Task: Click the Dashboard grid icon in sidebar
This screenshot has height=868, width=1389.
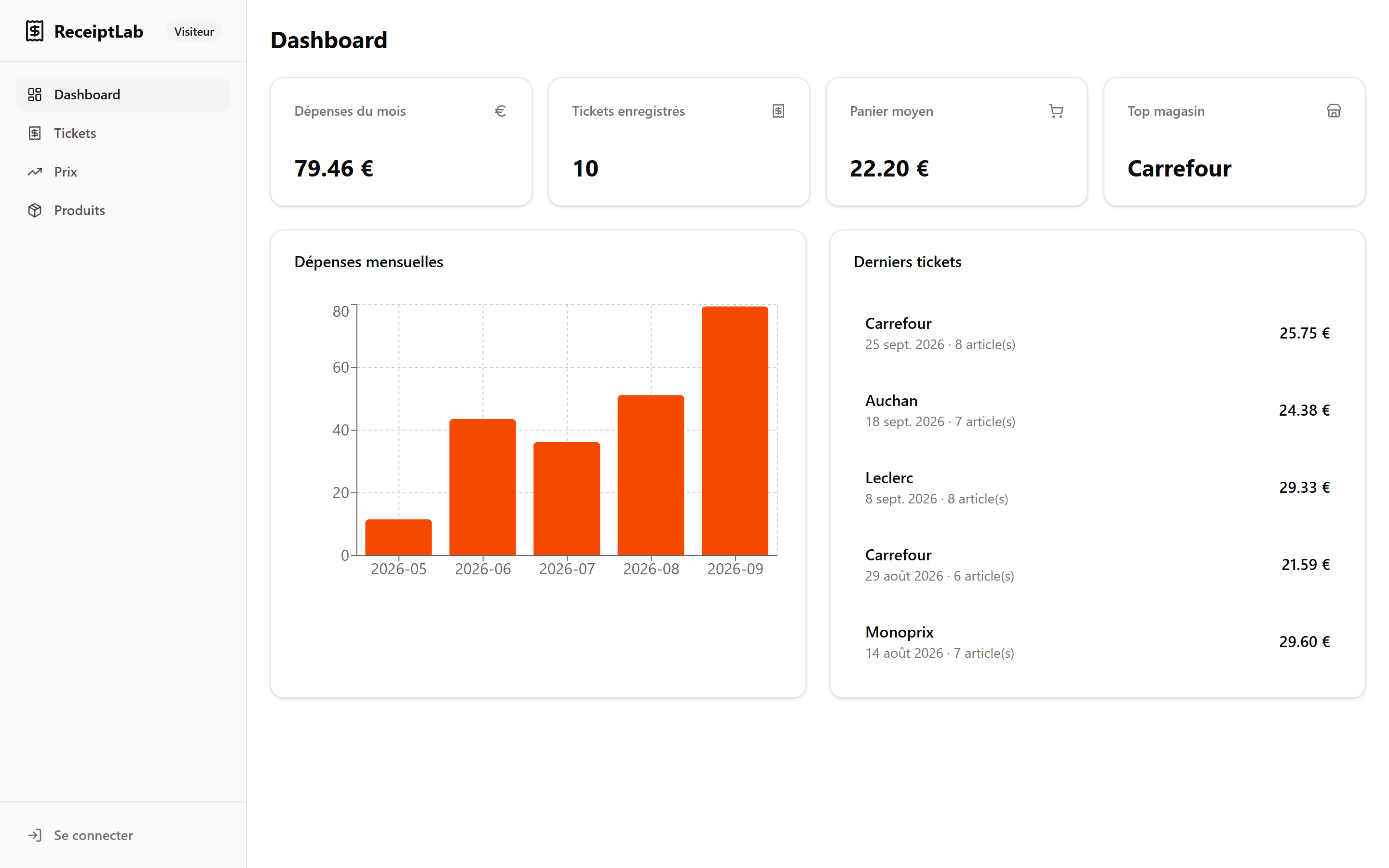Action: coord(34,95)
